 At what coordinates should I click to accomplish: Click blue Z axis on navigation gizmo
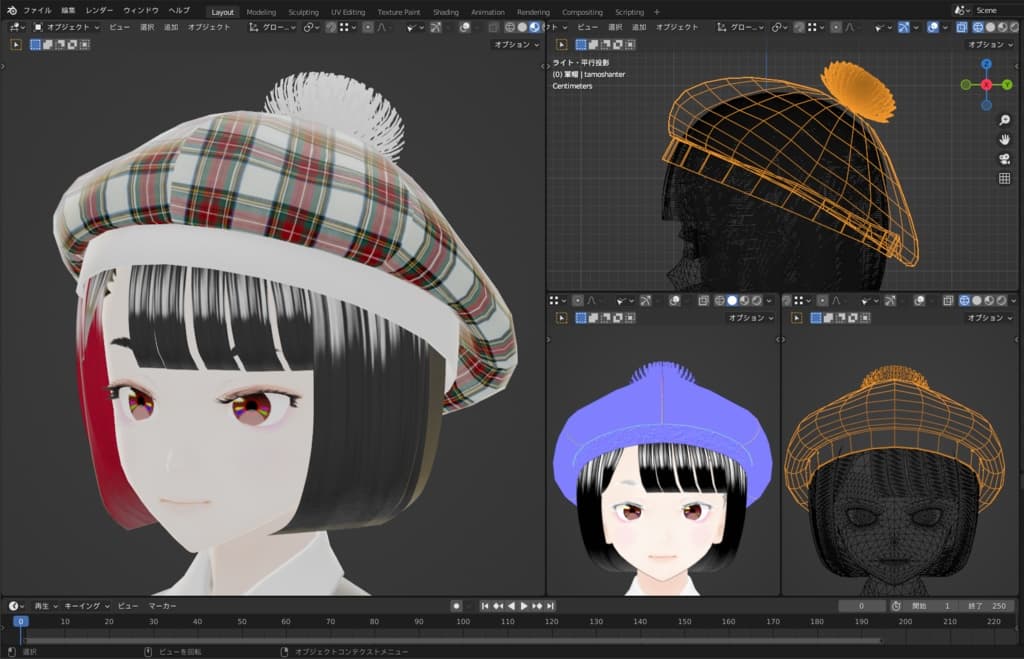coord(986,65)
